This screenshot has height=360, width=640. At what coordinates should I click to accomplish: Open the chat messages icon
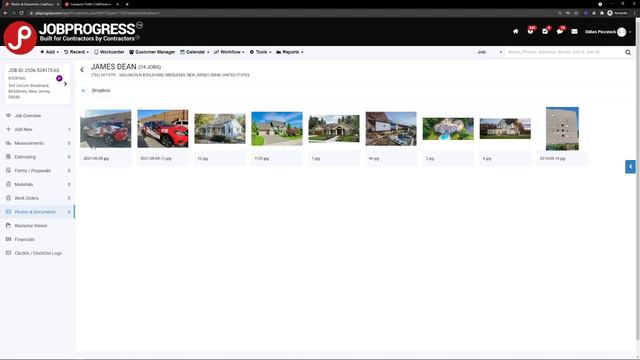(560, 31)
